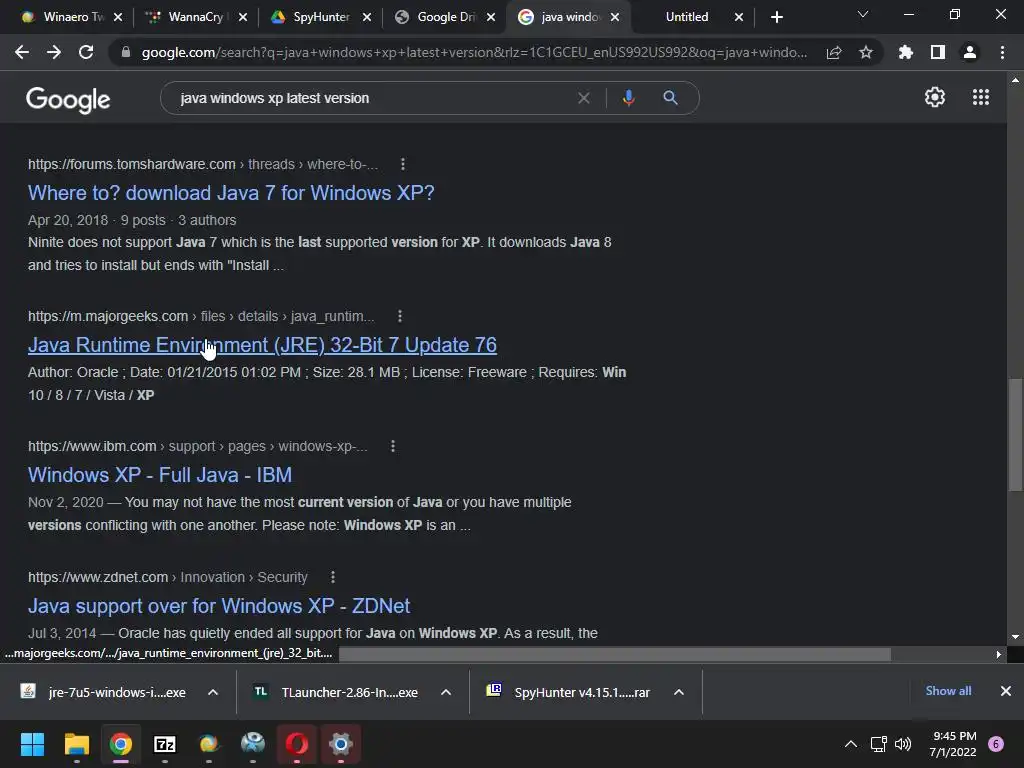Open the Windows Start menu
Image resolution: width=1024 pixels, height=768 pixels.
coord(32,744)
